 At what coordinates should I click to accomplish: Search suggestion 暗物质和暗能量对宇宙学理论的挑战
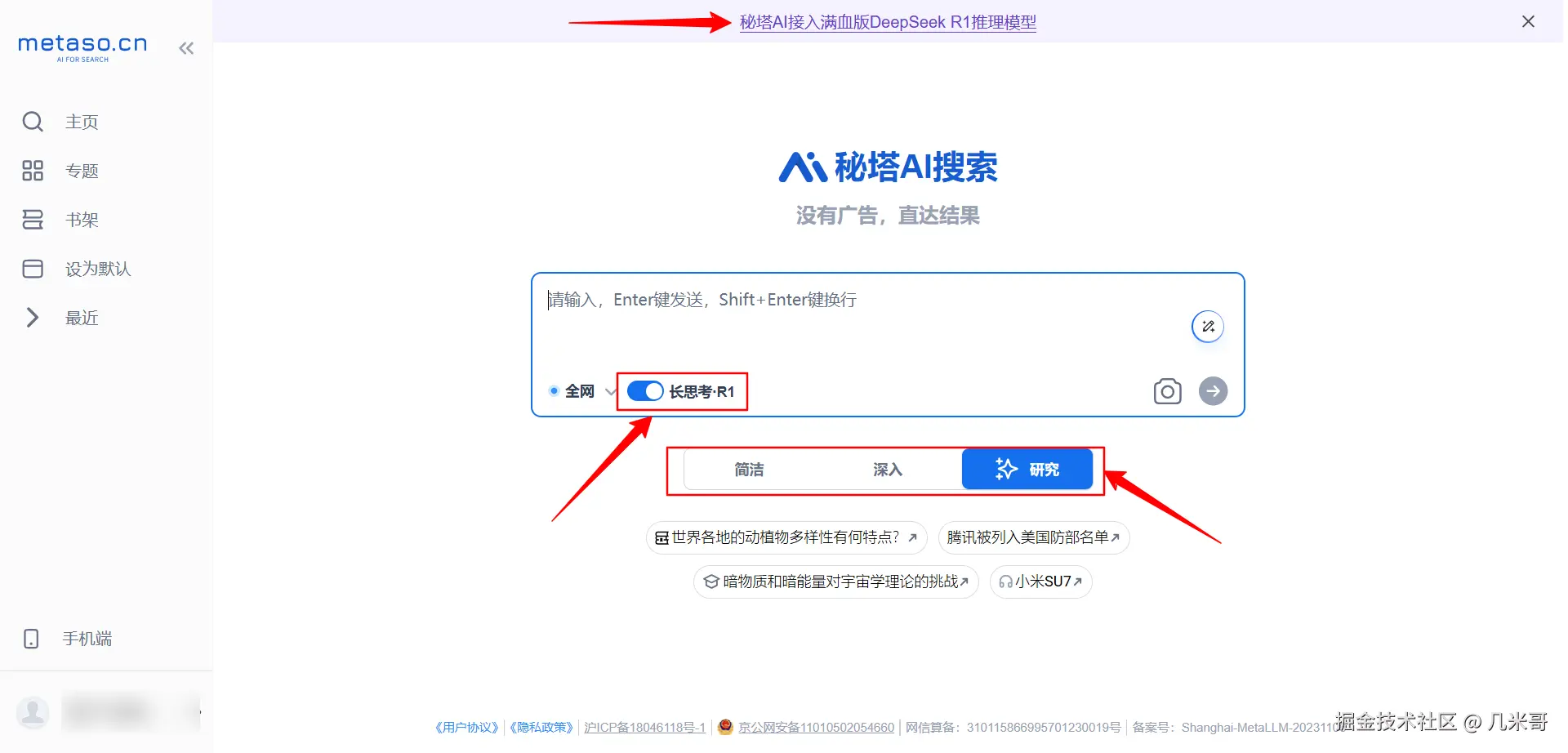[836, 581]
